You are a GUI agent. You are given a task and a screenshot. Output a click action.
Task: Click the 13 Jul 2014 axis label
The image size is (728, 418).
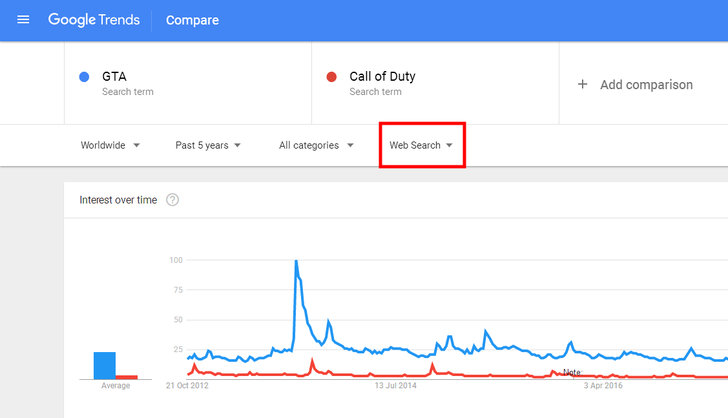(397, 385)
